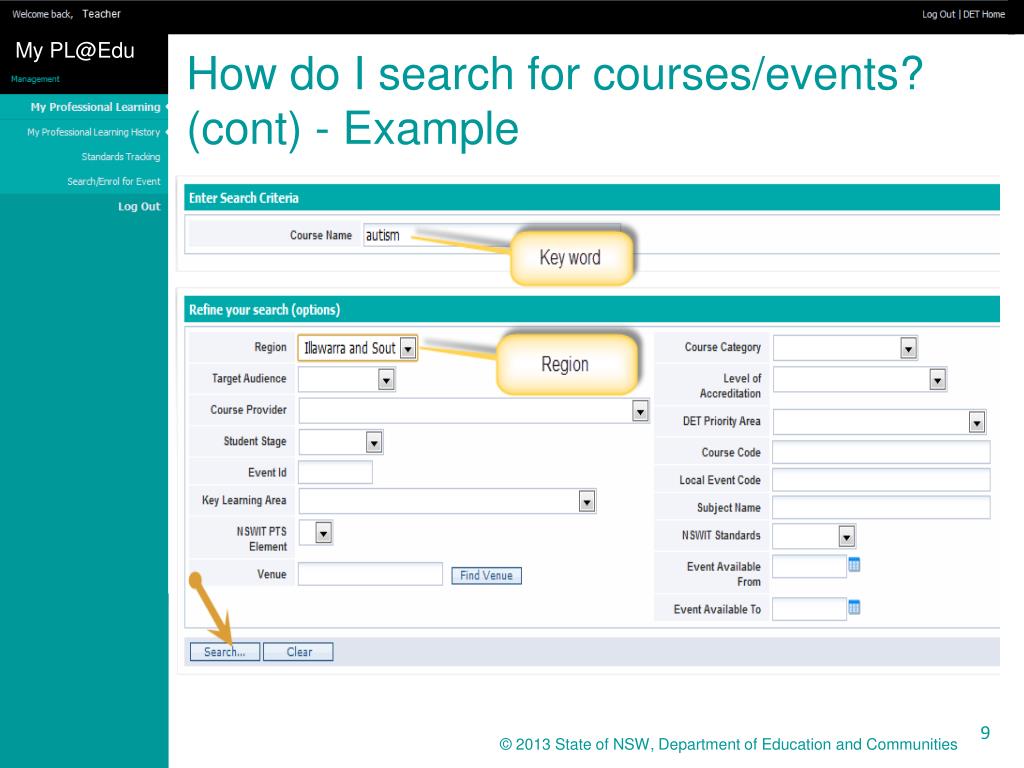
Task: Click the "Welcome back, Teacher" text
Action: (x=66, y=14)
